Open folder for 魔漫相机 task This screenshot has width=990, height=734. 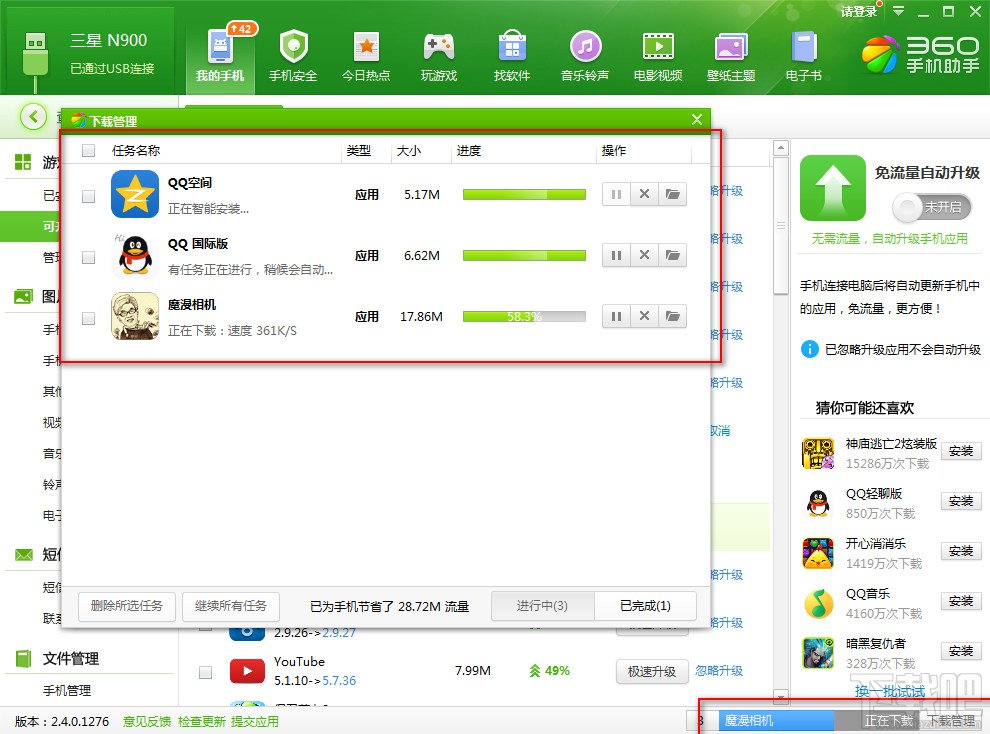point(672,316)
